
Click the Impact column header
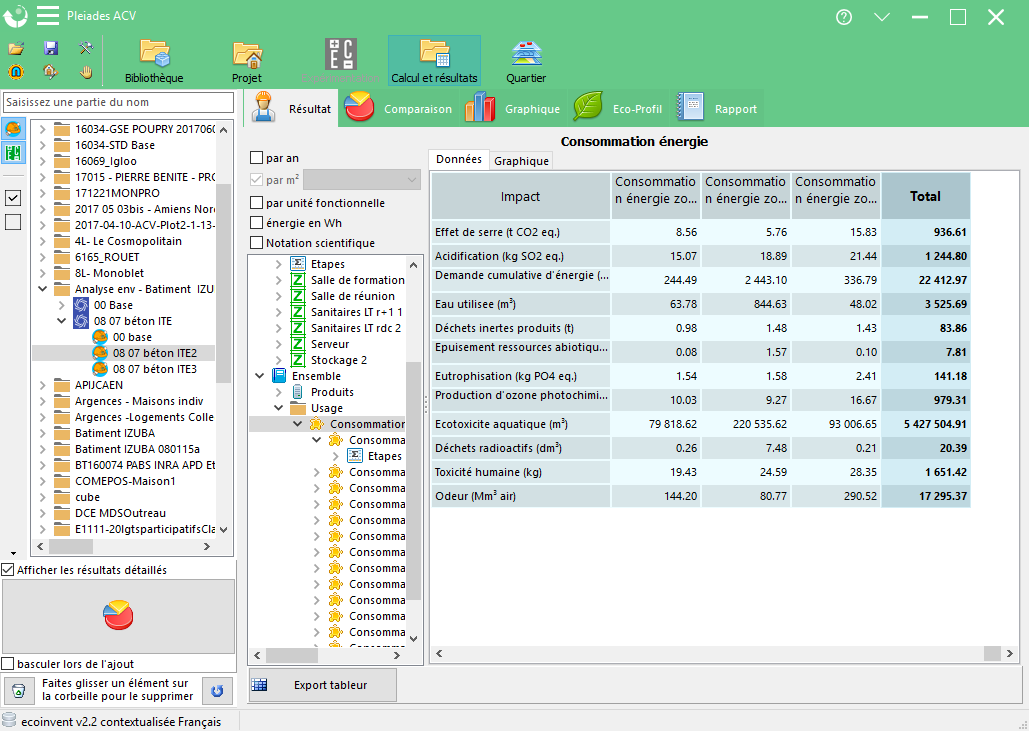(x=520, y=196)
